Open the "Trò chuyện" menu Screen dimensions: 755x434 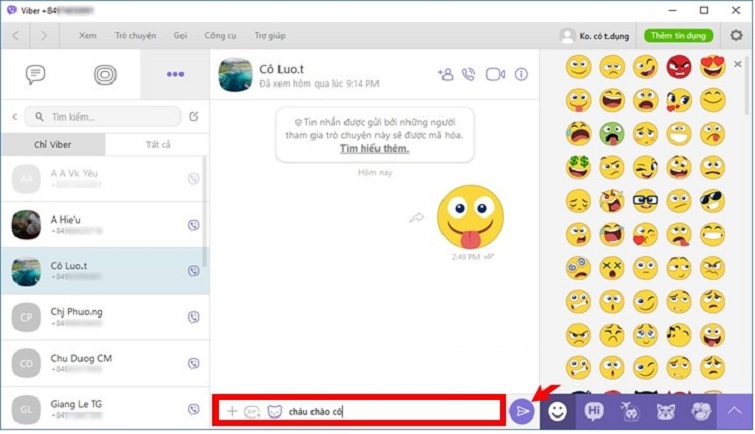tap(135, 35)
